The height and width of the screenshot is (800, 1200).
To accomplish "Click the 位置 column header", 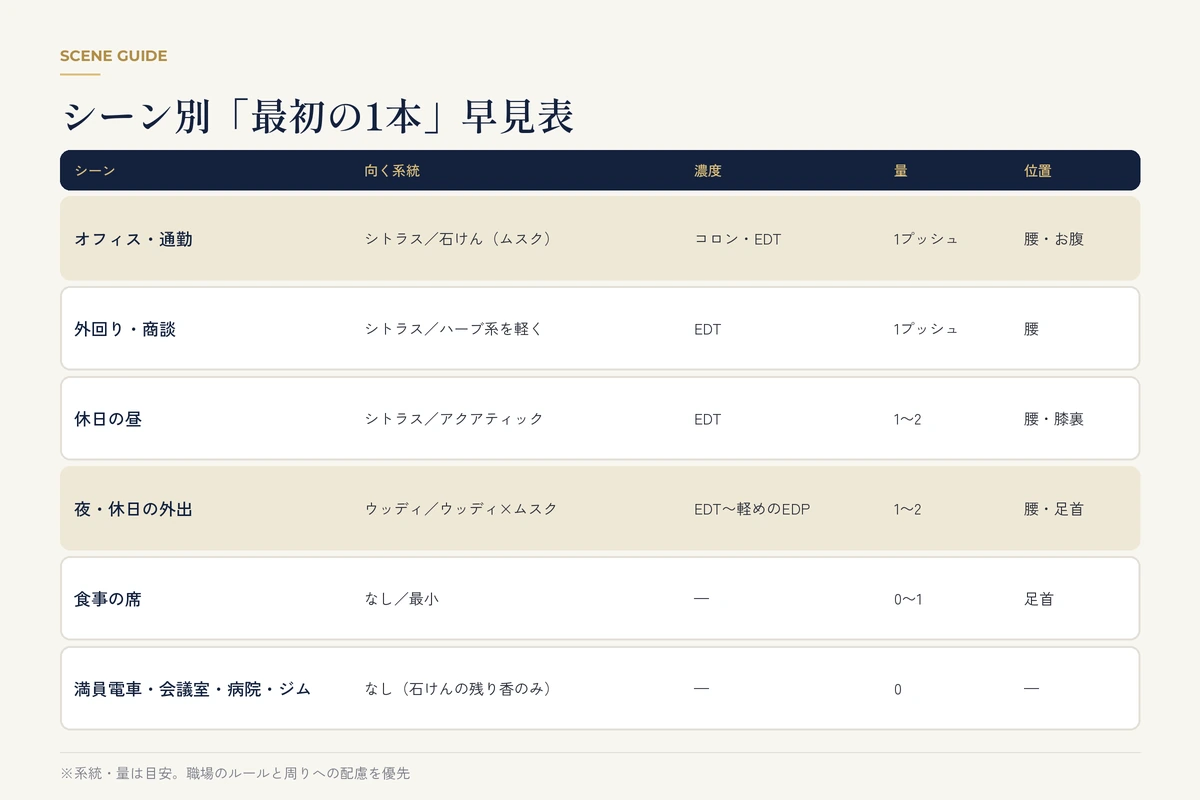I will coord(1038,171).
